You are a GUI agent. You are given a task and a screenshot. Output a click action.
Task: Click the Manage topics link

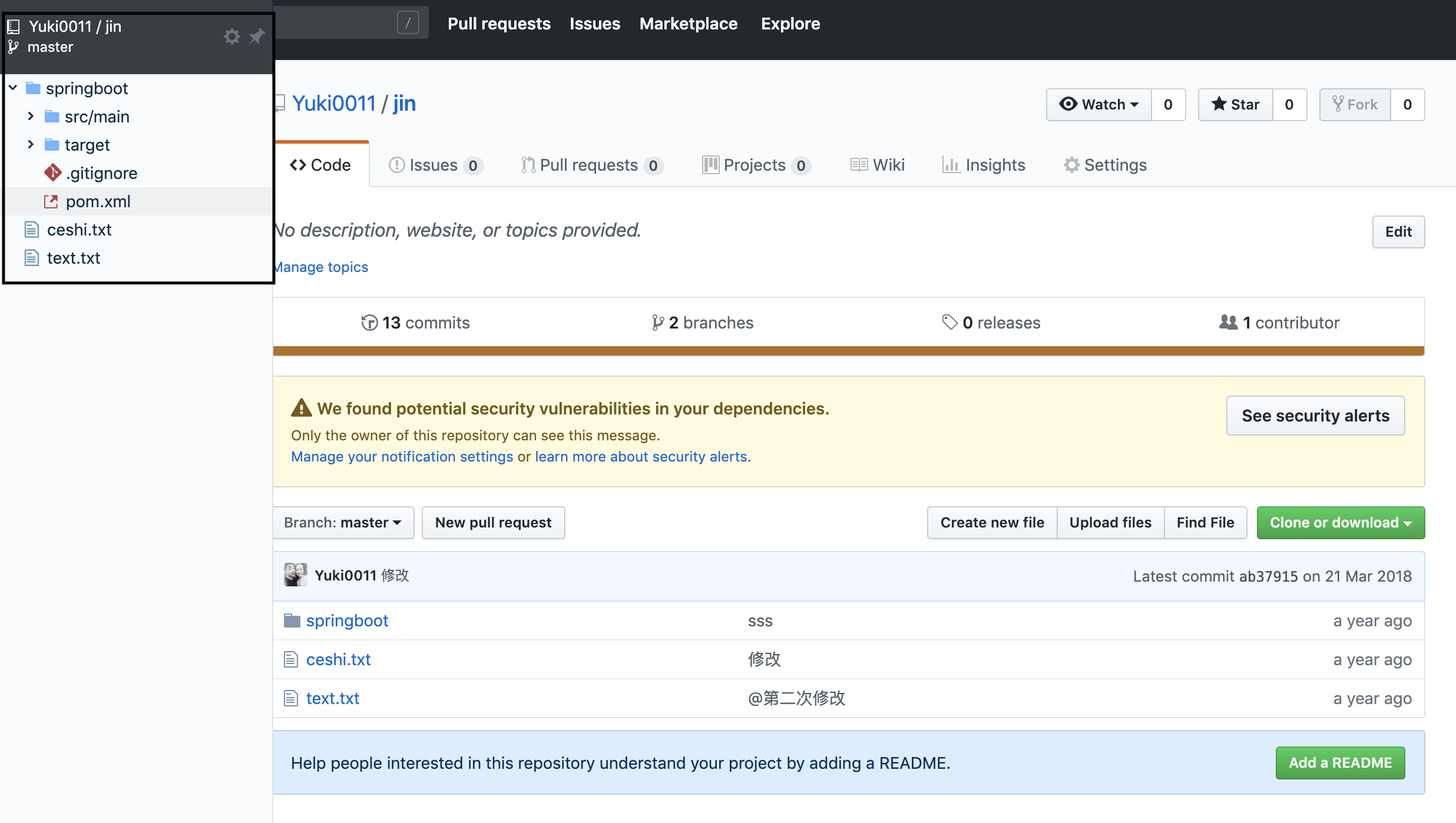coord(322,267)
